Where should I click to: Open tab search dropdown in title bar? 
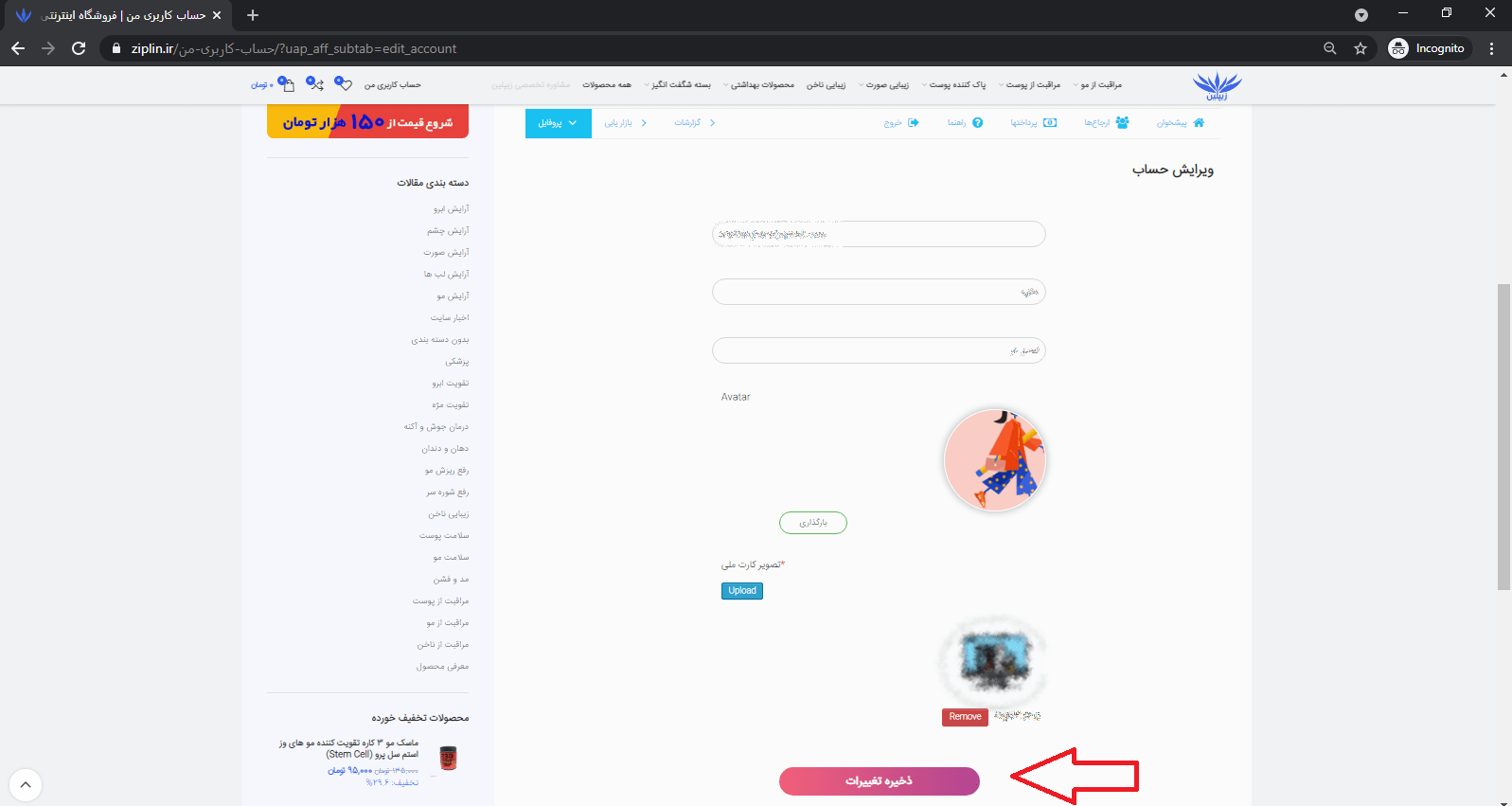pos(1361,15)
